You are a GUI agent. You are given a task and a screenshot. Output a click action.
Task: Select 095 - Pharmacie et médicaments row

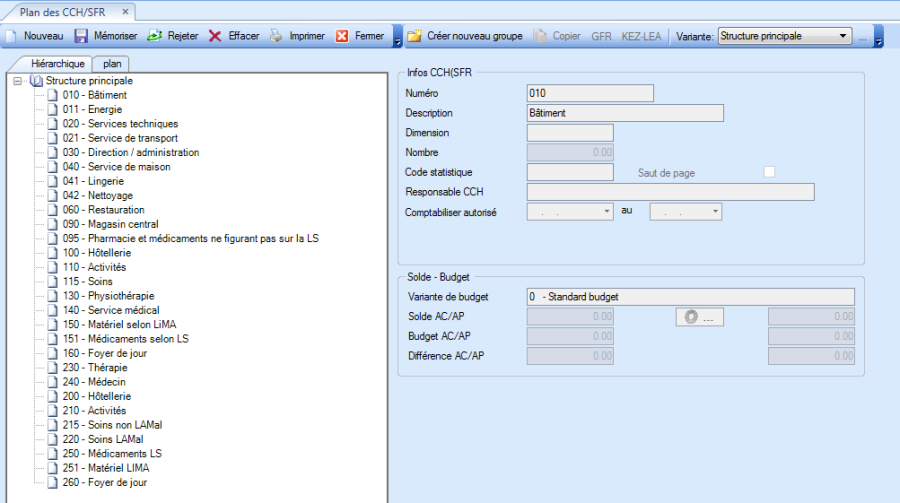tap(191, 239)
